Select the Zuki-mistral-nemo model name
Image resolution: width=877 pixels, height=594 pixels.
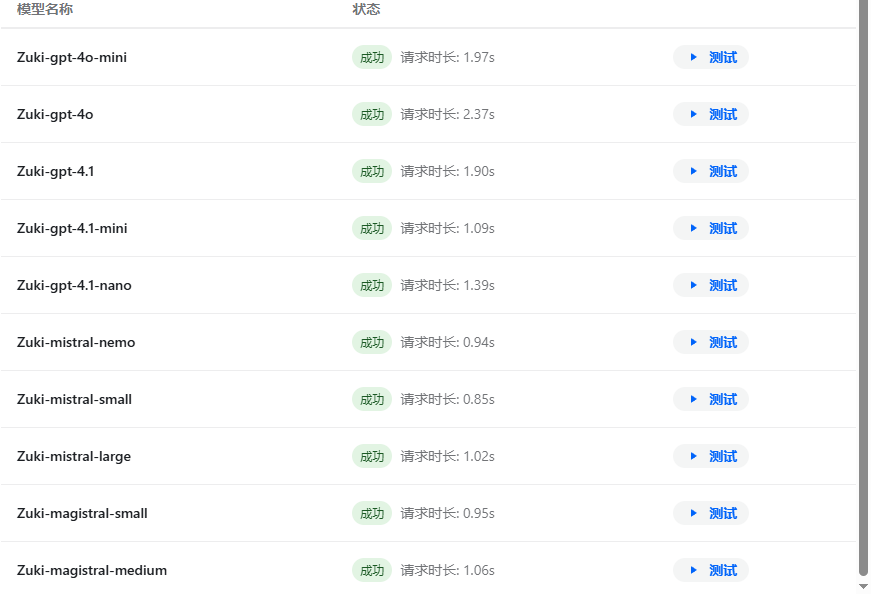pos(76,342)
